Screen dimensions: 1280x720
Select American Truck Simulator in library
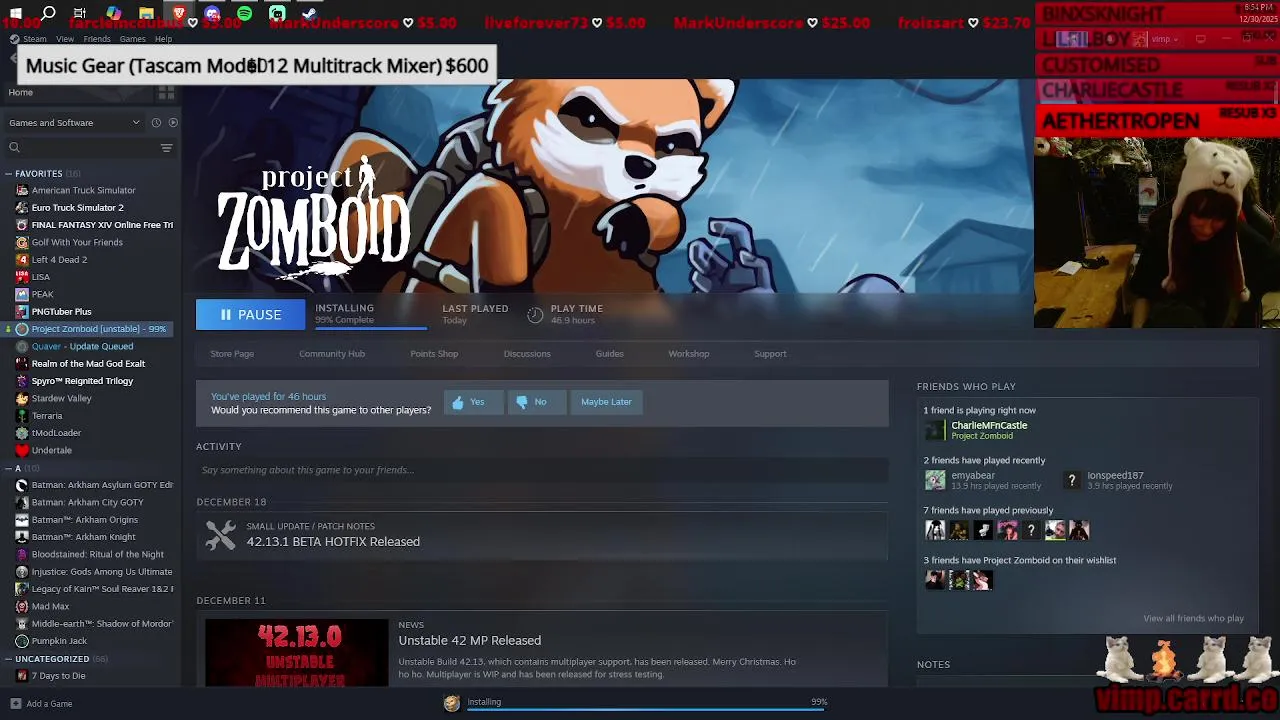pos(83,190)
